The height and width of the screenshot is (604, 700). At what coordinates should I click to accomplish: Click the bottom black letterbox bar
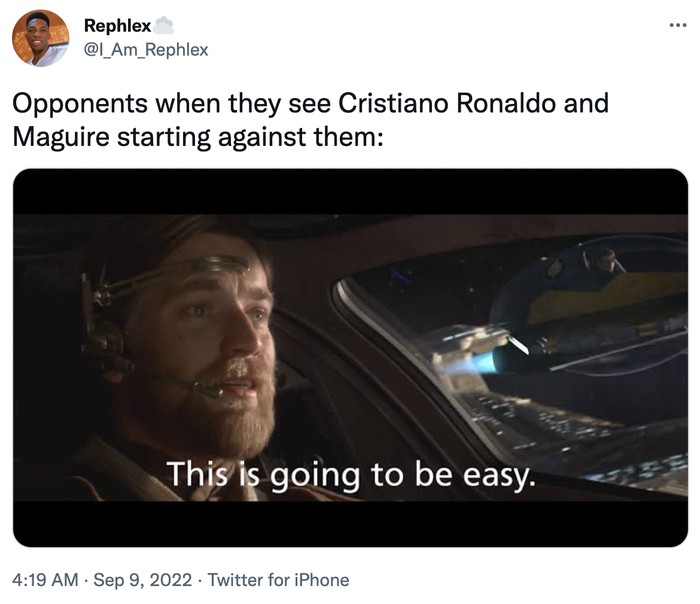350,524
